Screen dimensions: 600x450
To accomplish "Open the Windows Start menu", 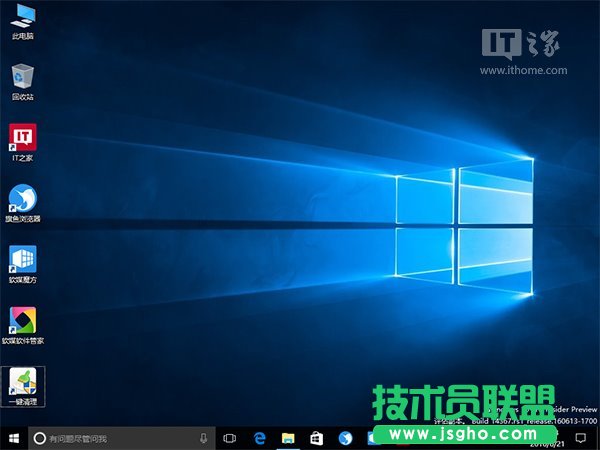I will coord(14,438).
